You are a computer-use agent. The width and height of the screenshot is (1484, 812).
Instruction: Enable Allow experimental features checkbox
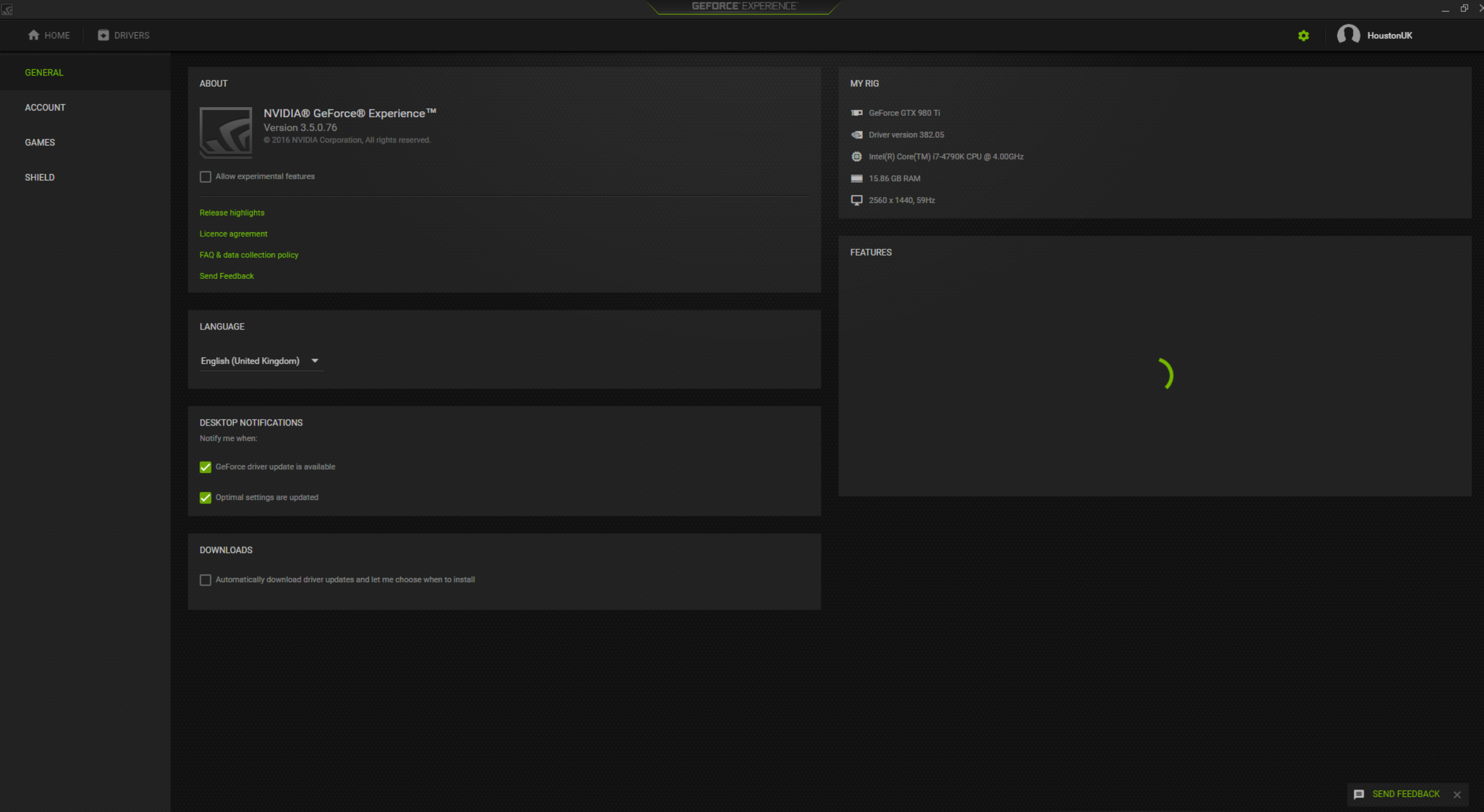[x=206, y=176]
